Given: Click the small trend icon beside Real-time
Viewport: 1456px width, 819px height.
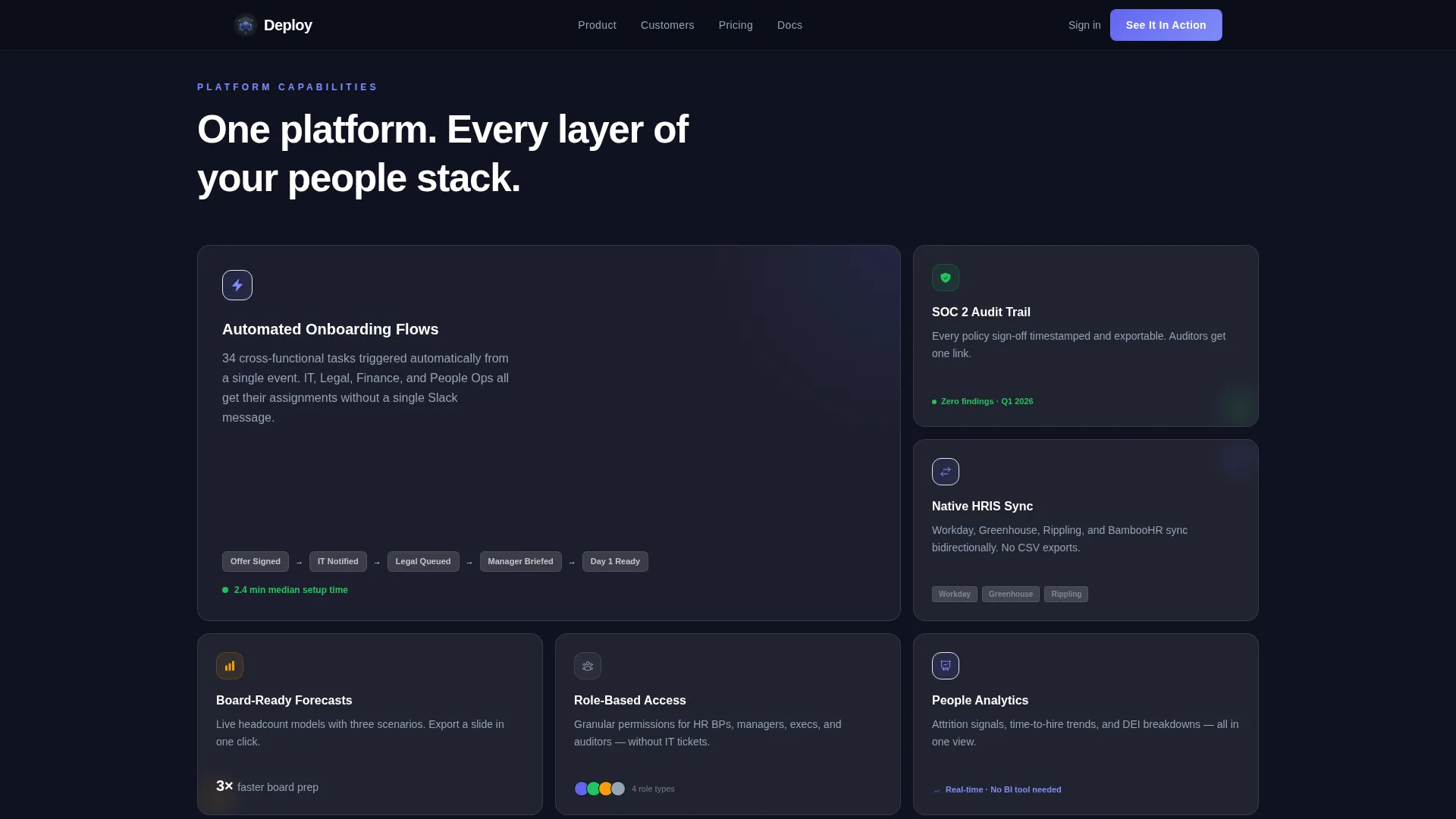Looking at the screenshot, I should tap(937, 790).
